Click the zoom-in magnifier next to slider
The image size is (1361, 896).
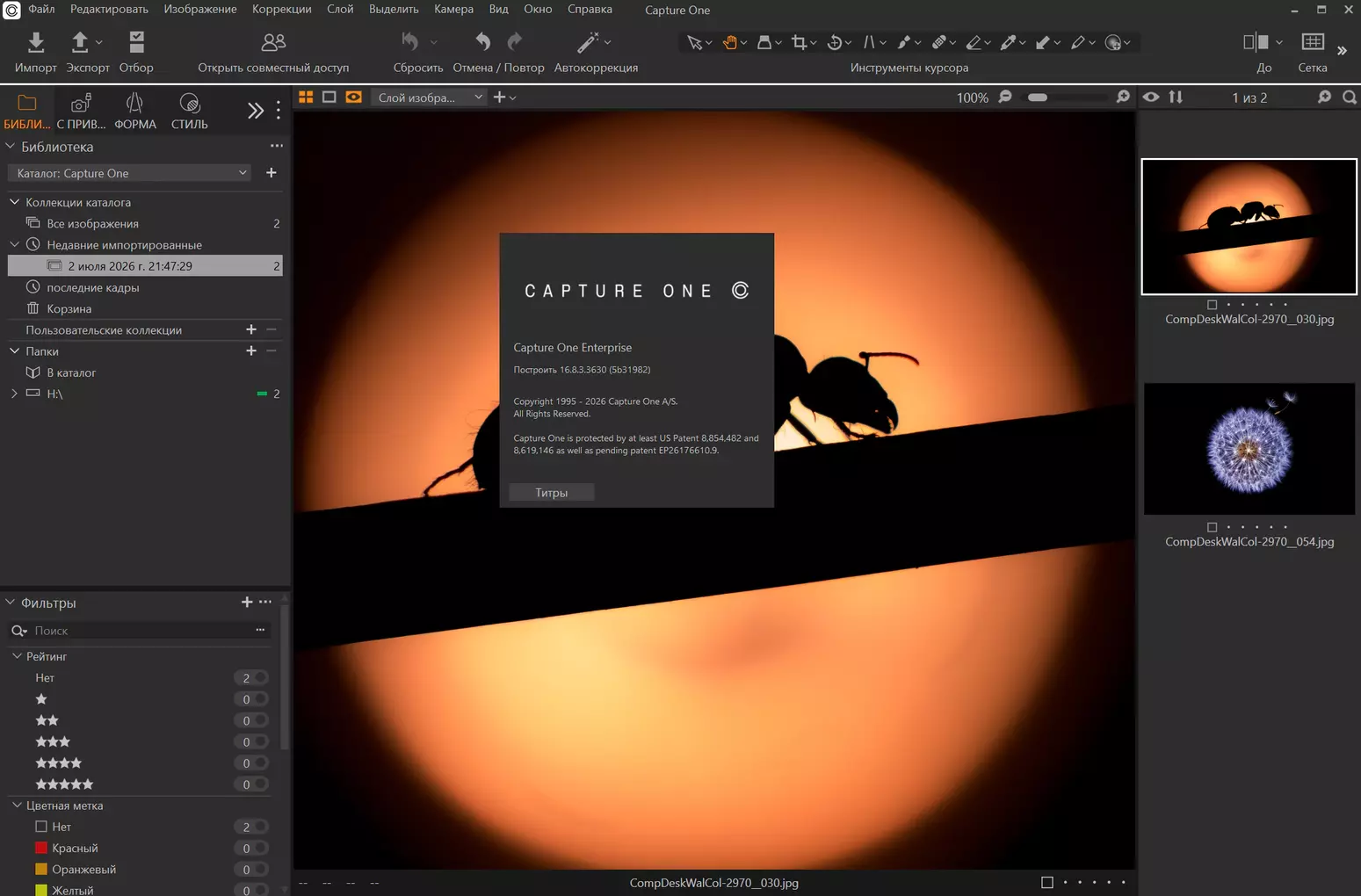(x=1123, y=98)
